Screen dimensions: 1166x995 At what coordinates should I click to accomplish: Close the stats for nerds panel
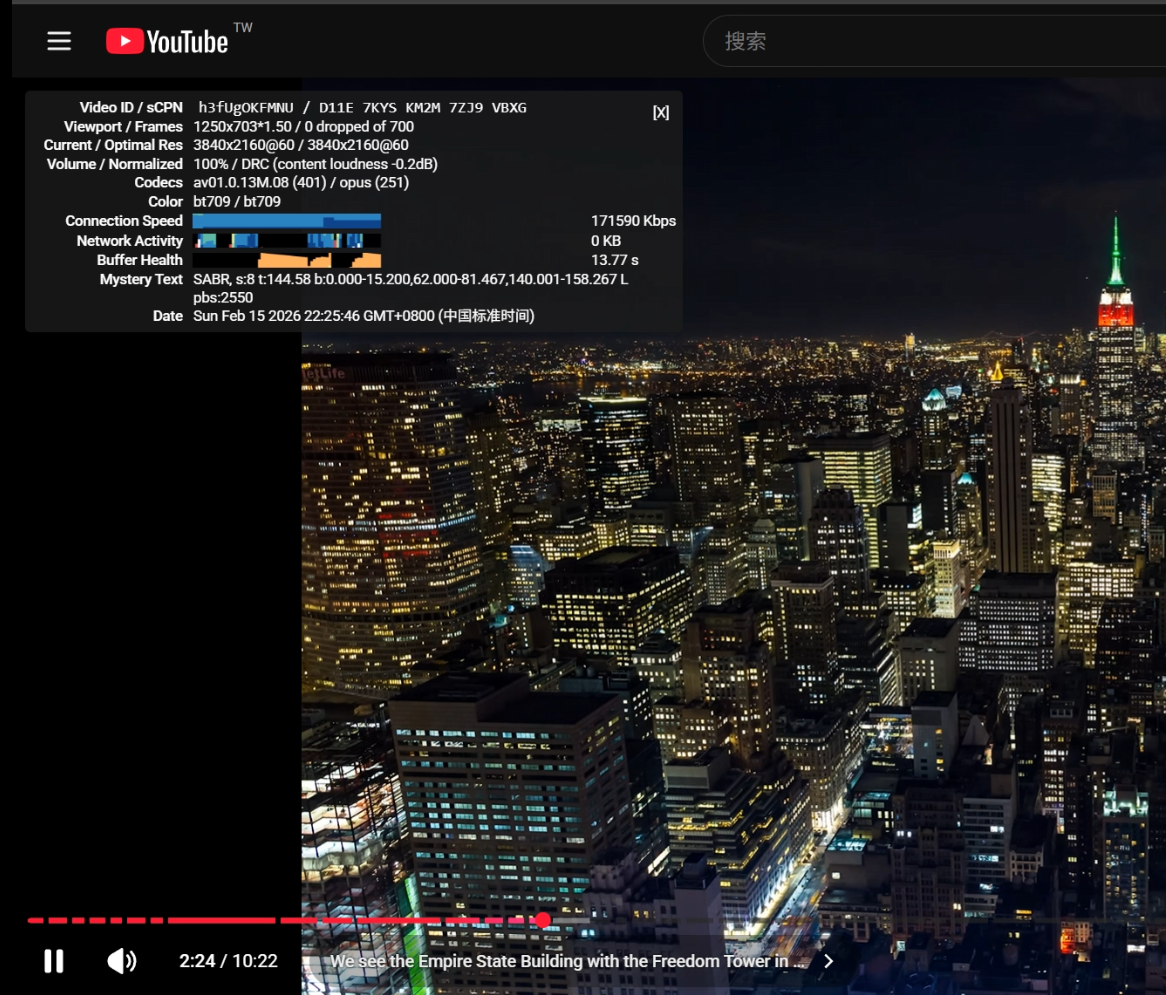tap(660, 112)
